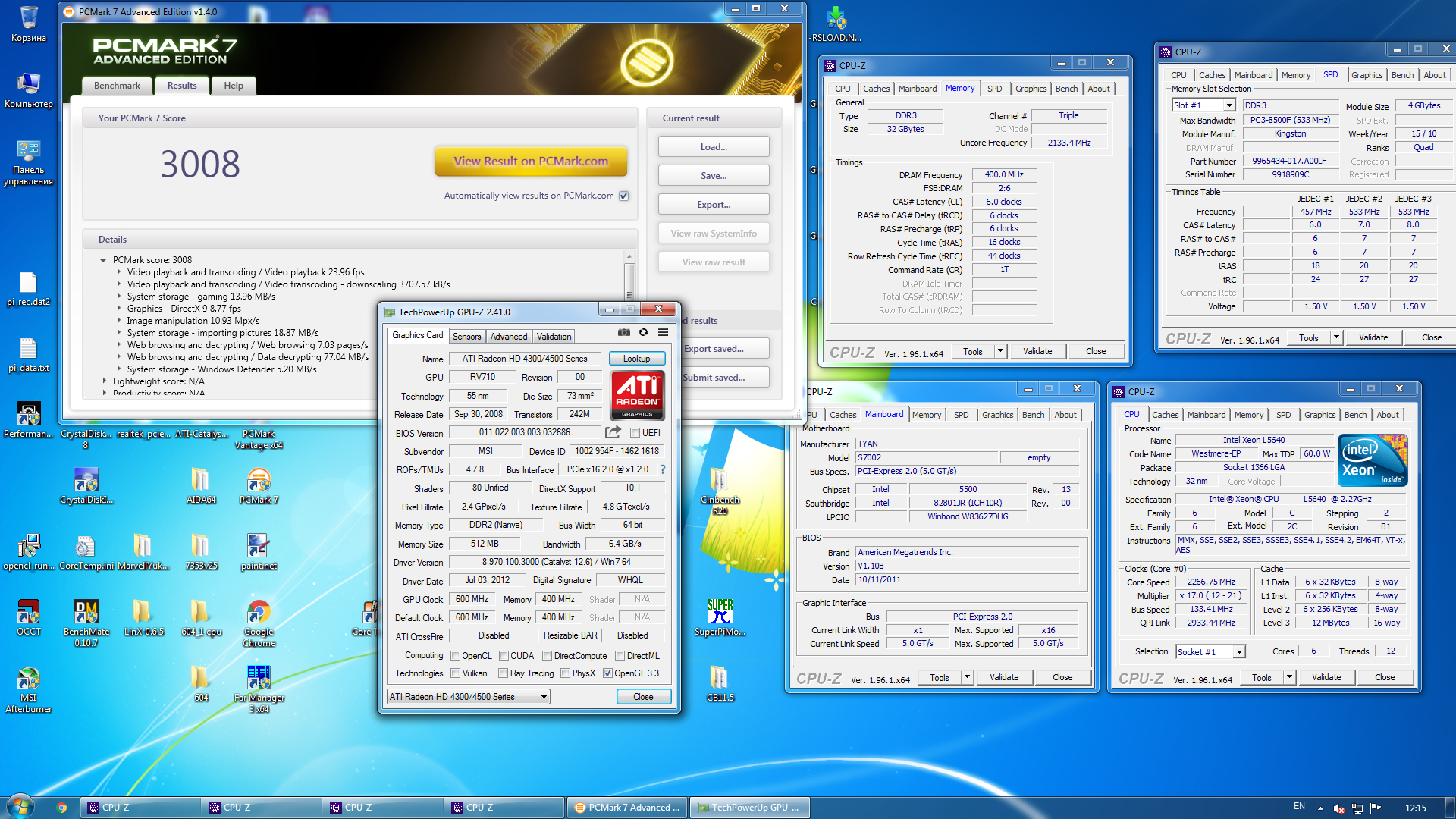The width and height of the screenshot is (1456, 819).
Task: Click the Lookup button in GPU-Z
Action: tap(637, 359)
